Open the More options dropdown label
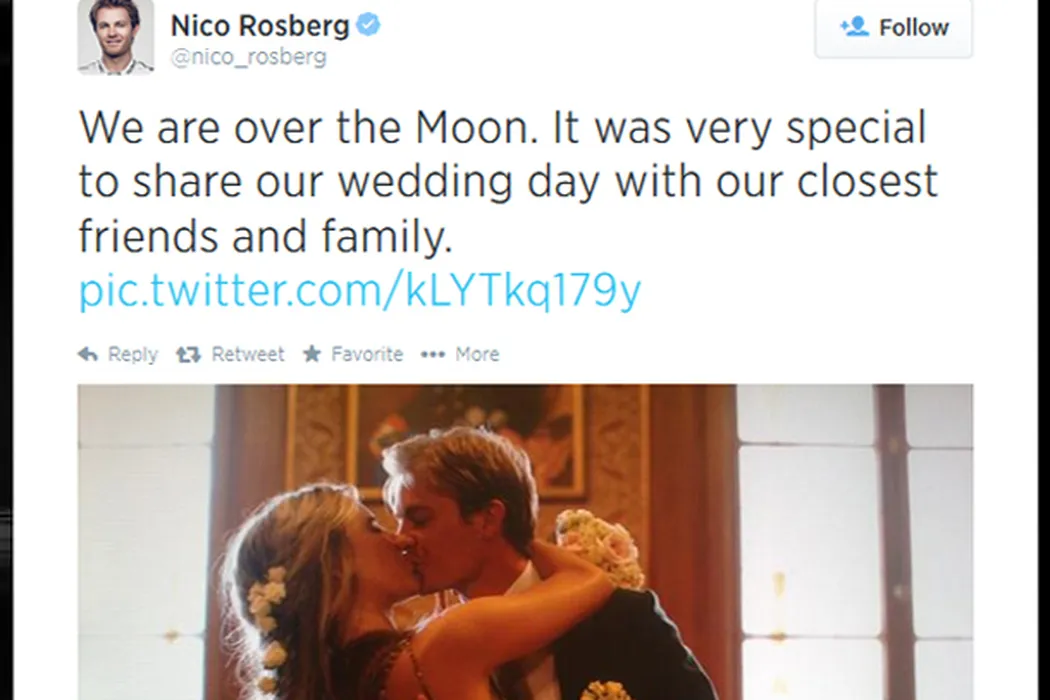This screenshot has height=700, width=1050. click(477, 354)
